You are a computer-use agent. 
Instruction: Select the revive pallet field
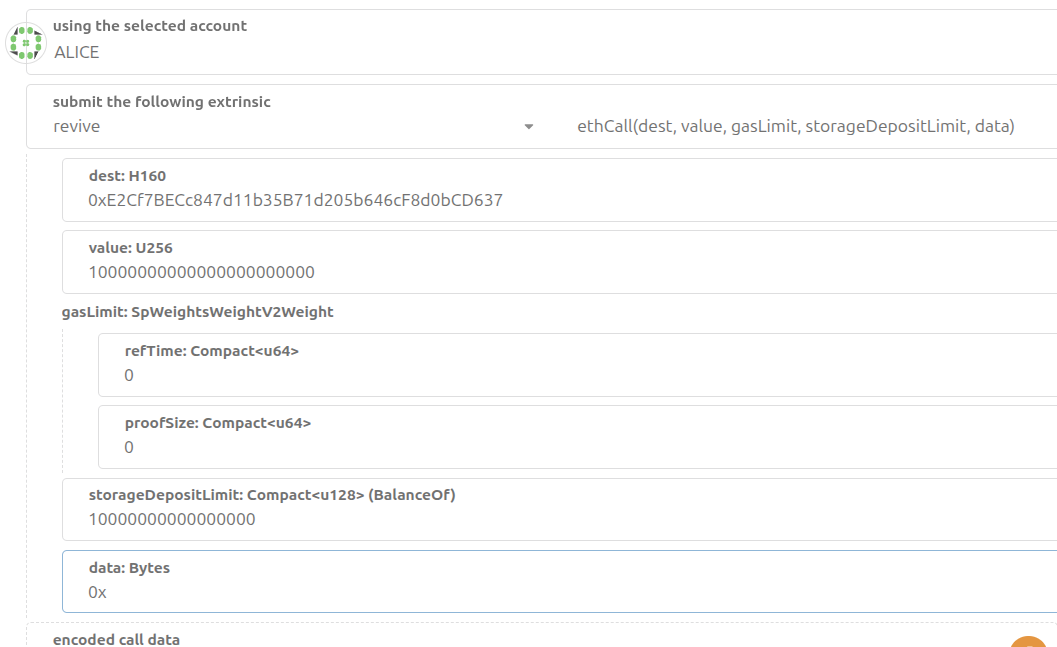click(x=280, y=127)
